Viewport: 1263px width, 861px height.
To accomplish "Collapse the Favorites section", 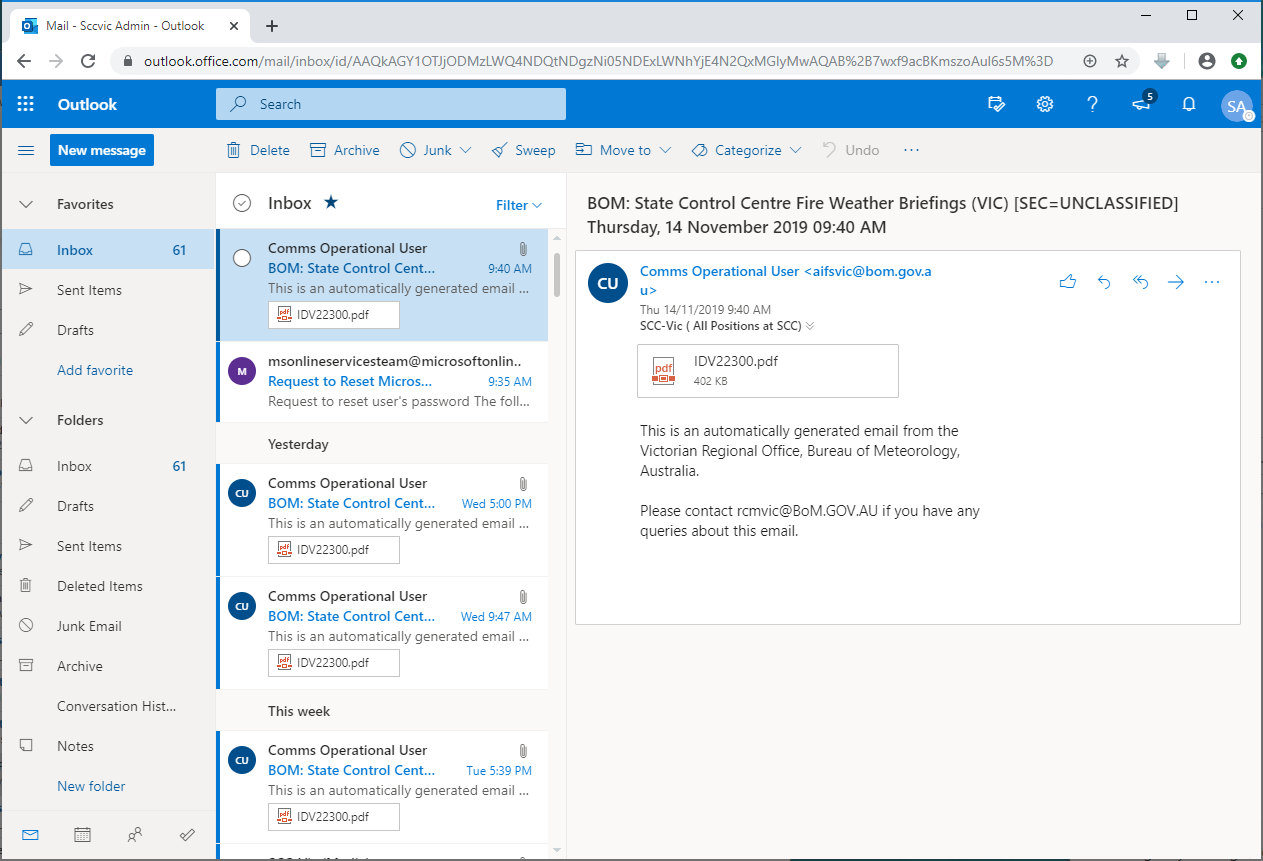I will point(27,204).
